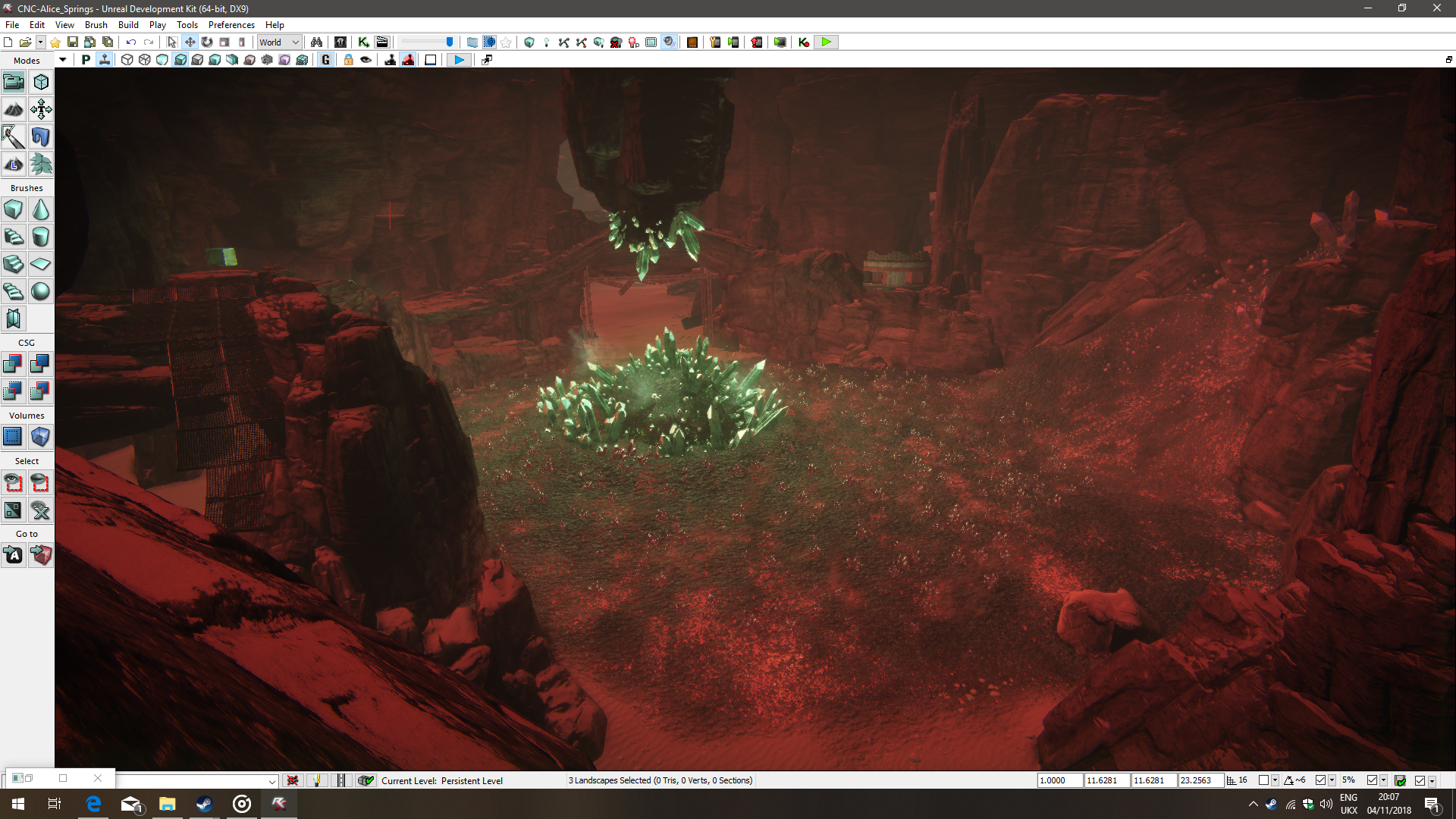Create a Cube builder brush

point(14,210)
